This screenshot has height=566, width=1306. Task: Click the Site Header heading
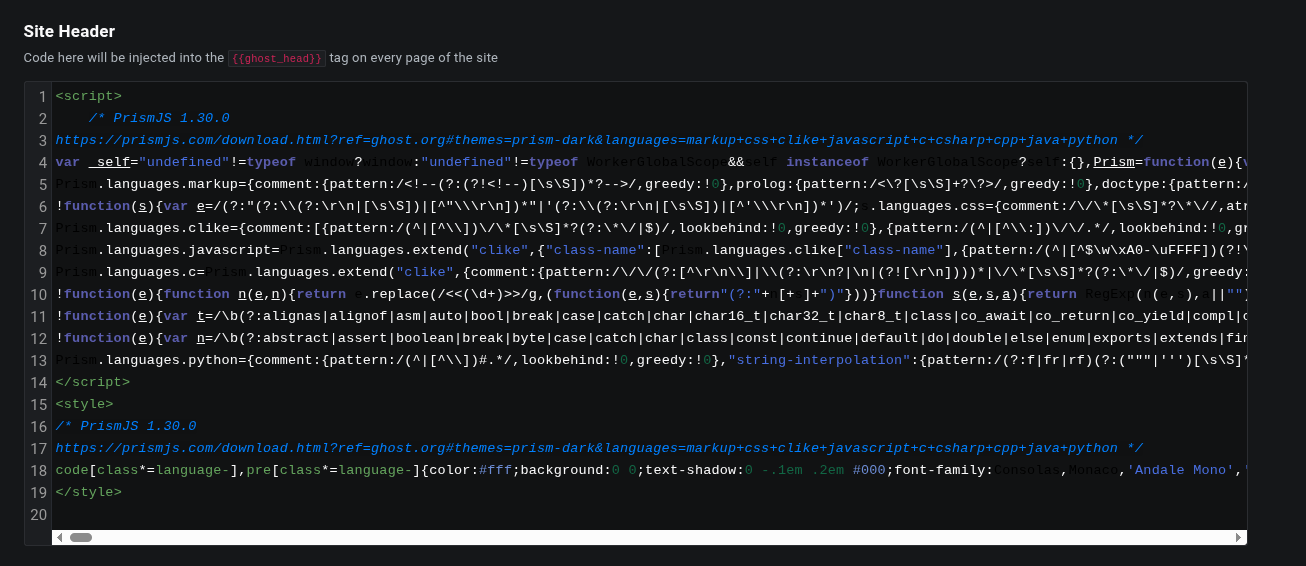(x=69, y=31)
